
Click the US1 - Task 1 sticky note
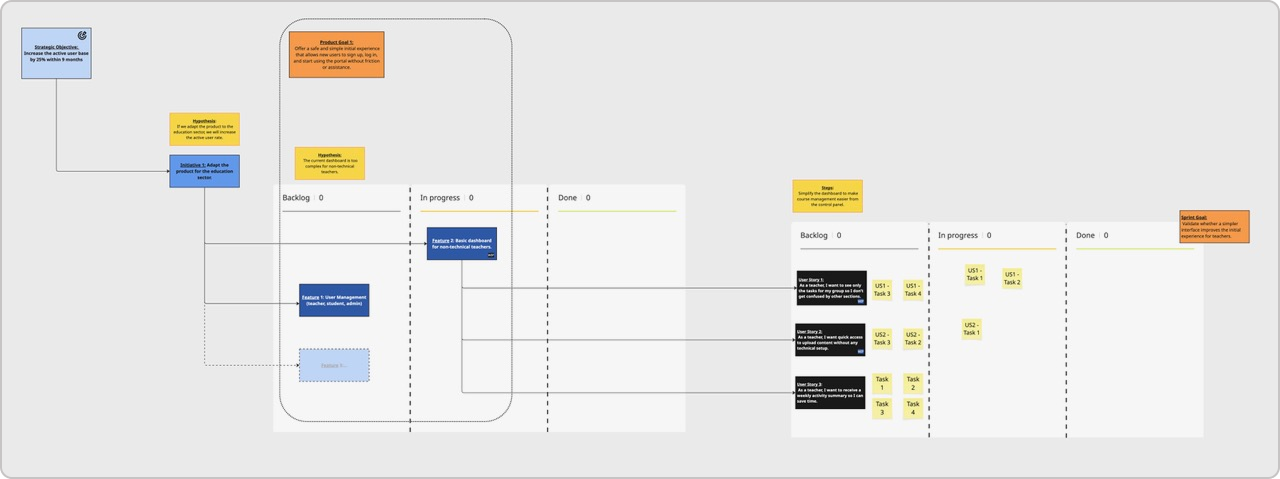coord(974,274)
